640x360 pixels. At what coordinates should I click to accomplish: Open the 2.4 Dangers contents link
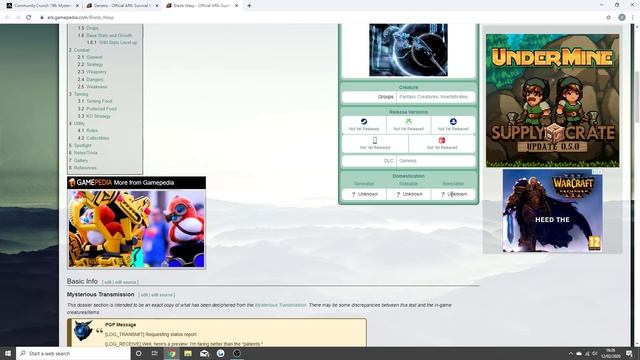90,80
